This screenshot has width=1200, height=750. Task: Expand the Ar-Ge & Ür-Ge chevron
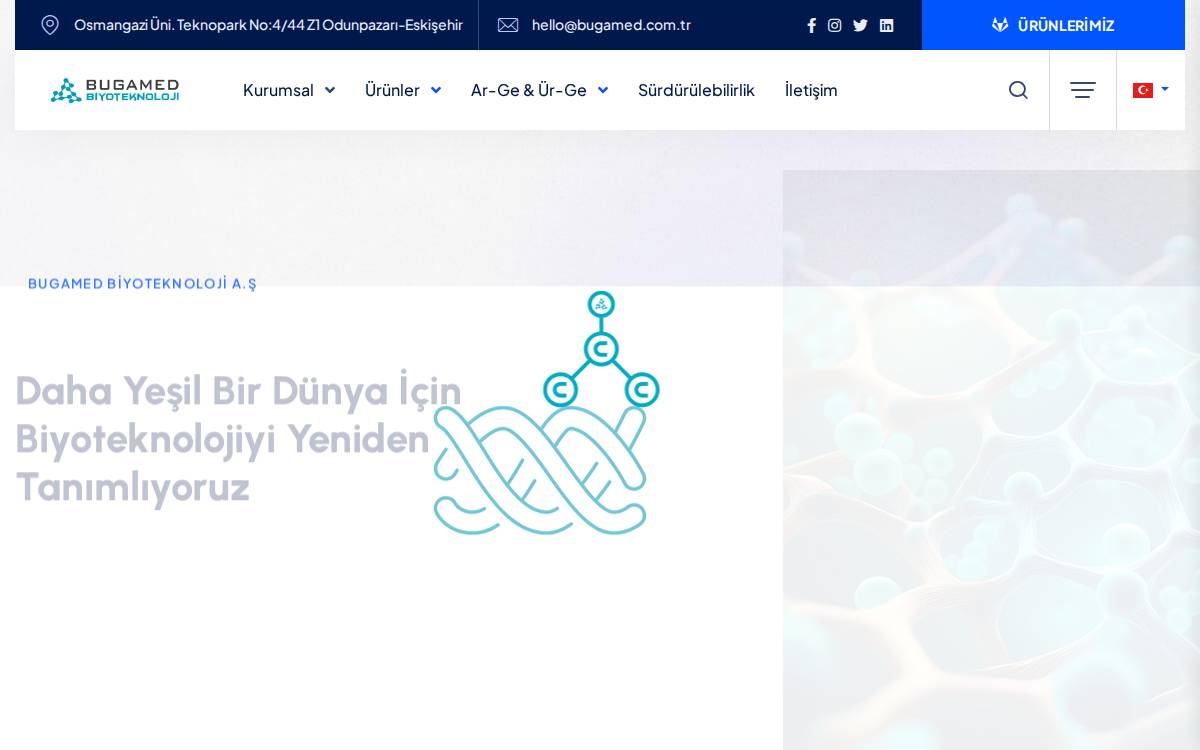tap(603, 90)
